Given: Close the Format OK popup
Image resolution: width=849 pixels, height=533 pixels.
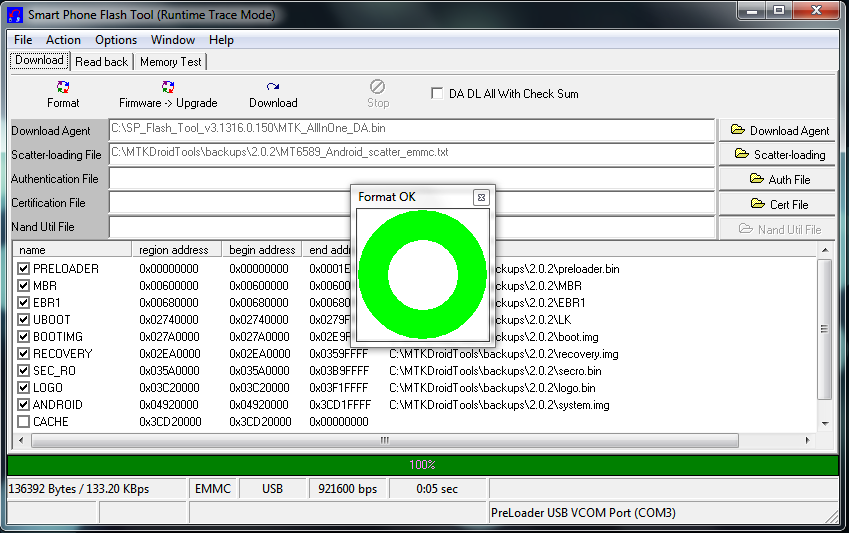Looking at the screenshot, I should [x=481, y=198].
